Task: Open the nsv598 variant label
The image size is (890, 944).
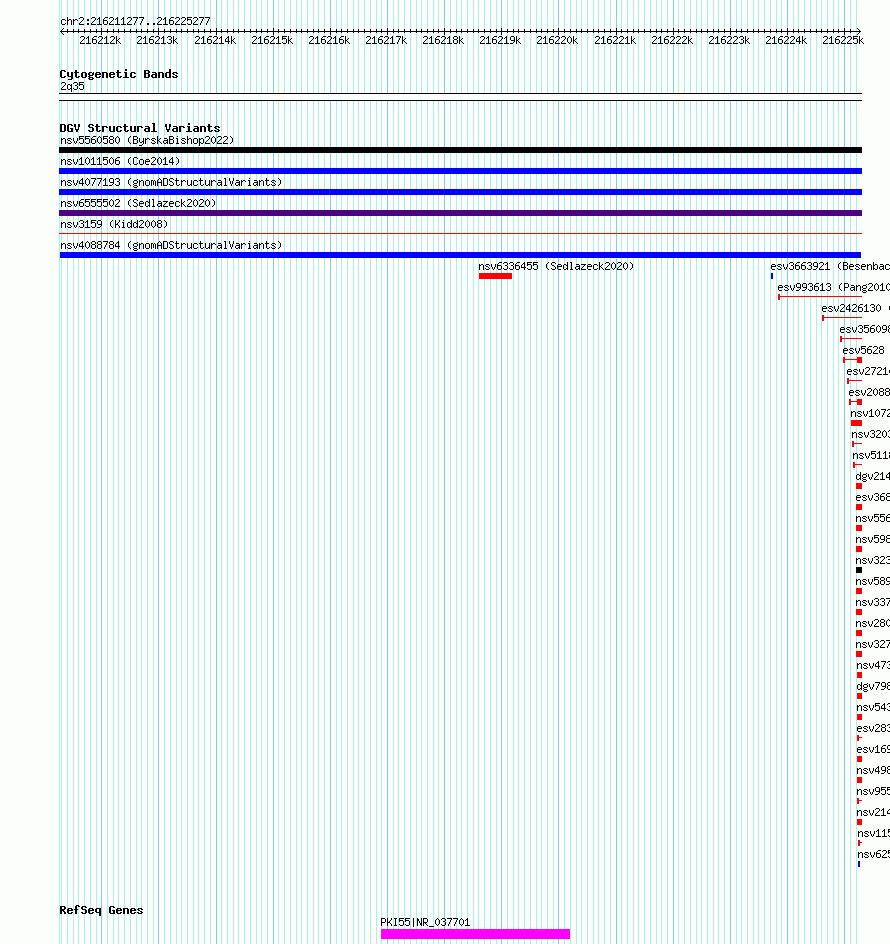Action: click(x=873, y=539)
